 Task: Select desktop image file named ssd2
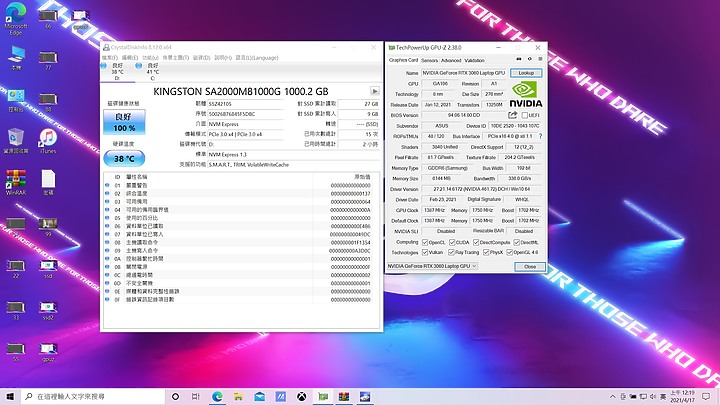(x=48, y=310)
